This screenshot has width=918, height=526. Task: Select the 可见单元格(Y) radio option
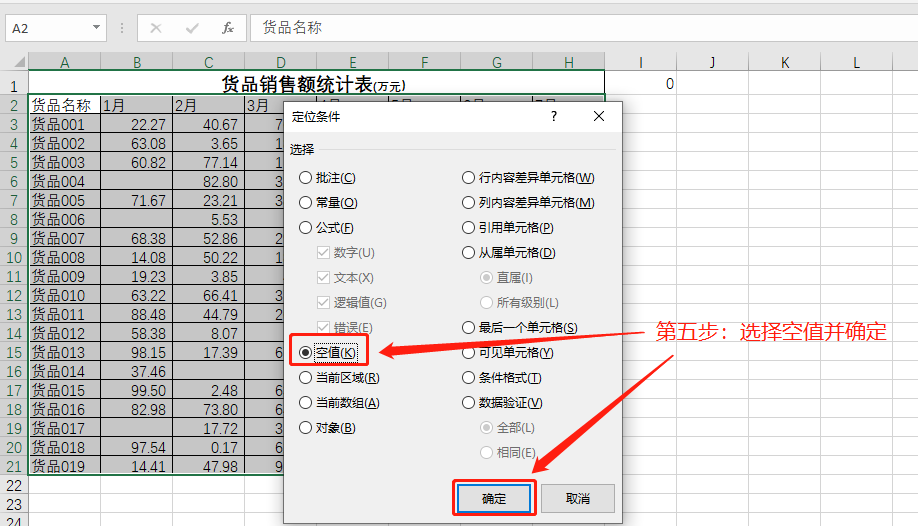pyautogui.click(x=508, y=353)
